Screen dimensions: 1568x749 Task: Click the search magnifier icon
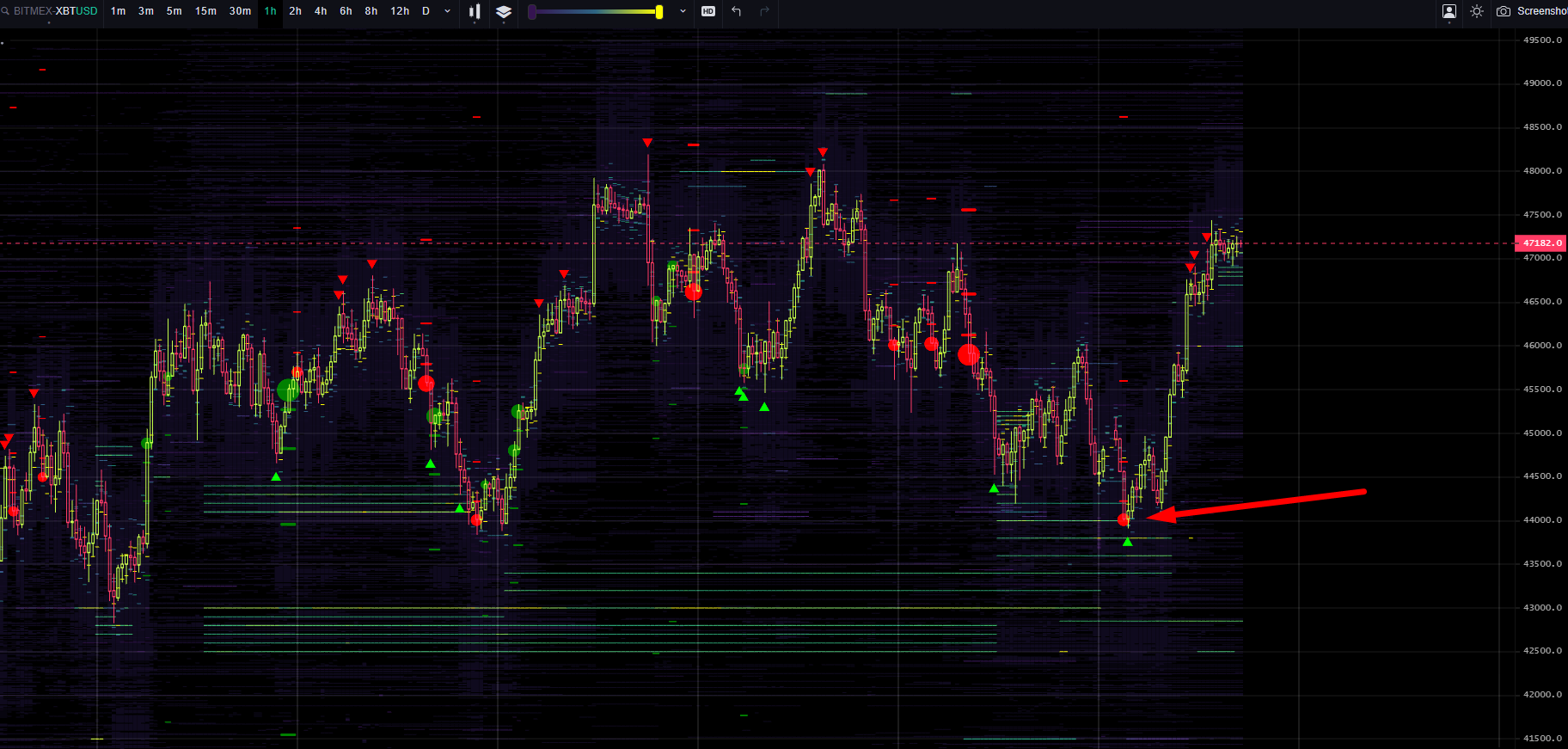[6, 11]
